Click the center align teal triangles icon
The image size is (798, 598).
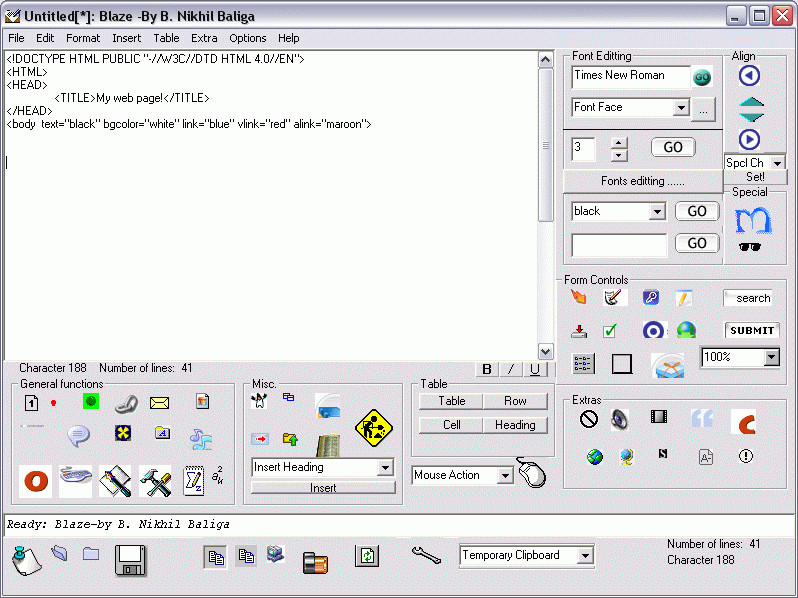[751, 109]
